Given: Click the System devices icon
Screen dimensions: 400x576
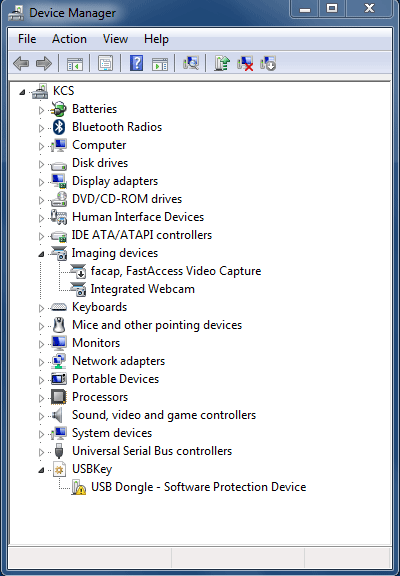Looking at the screenshot, I should (x=59, y=433).
